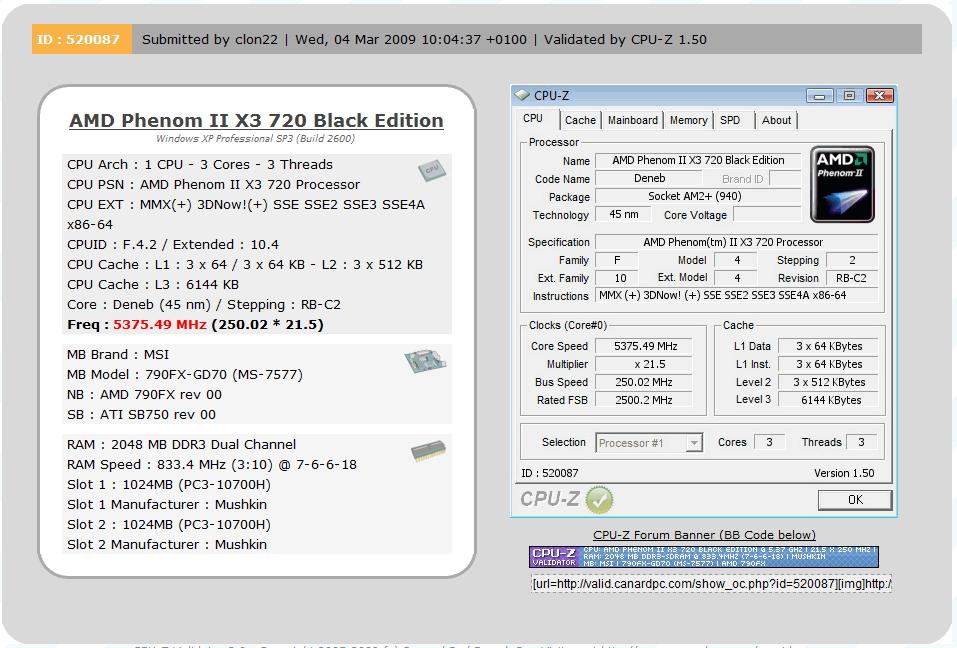The width and height of the screenshot is (957, 648).
Task: Maximize the CPU-Z window
Action: [x=849, y=95]
